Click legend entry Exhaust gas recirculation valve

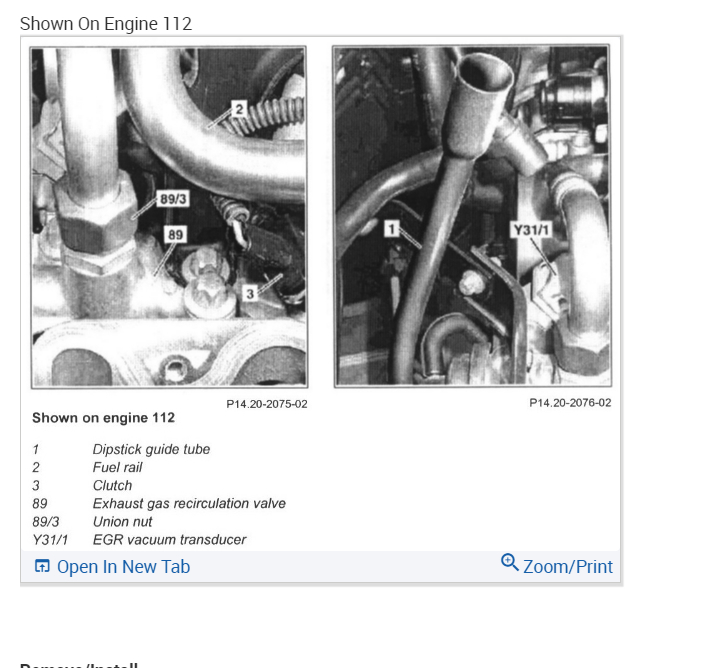coord(189,504)
